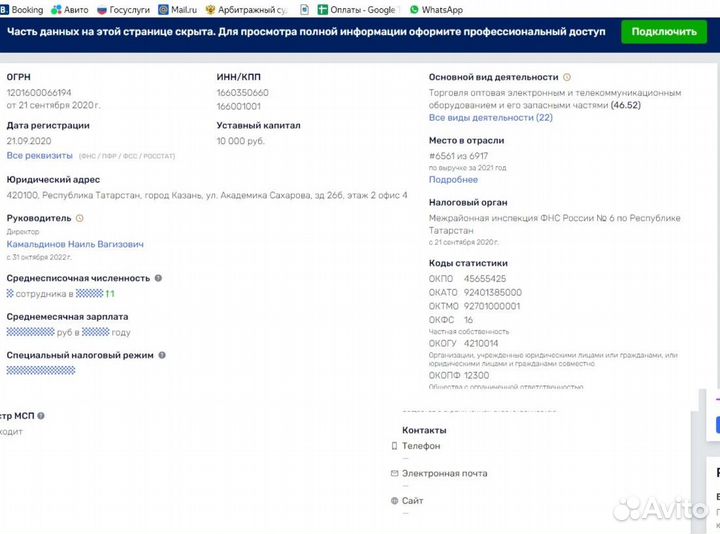Screen dimensions: 720x534
Task: Open Подробнее under Место в отрасли
Action: tap(453, 180)
